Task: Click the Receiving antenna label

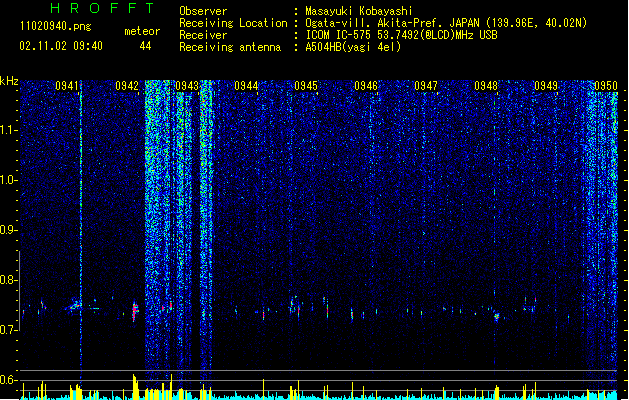Action: tap(230, 47)
